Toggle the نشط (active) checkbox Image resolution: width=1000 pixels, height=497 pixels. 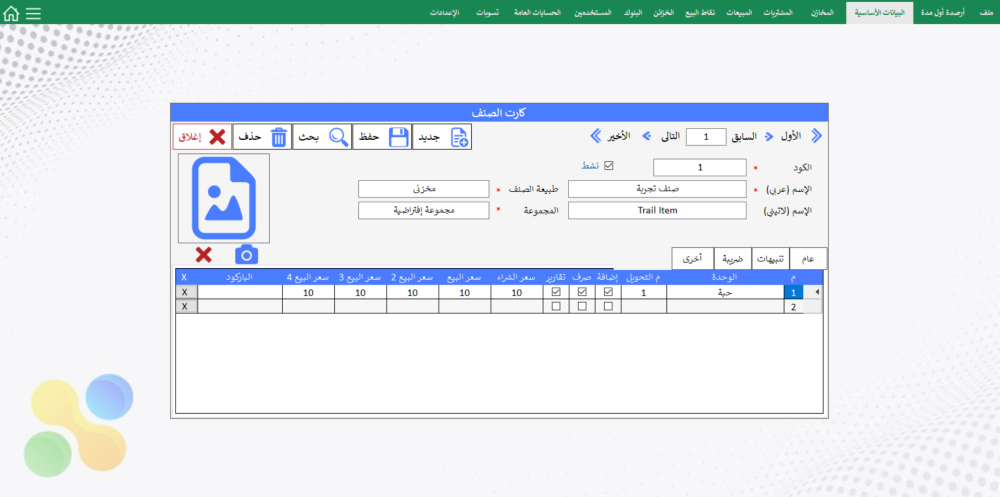(609, 166)
